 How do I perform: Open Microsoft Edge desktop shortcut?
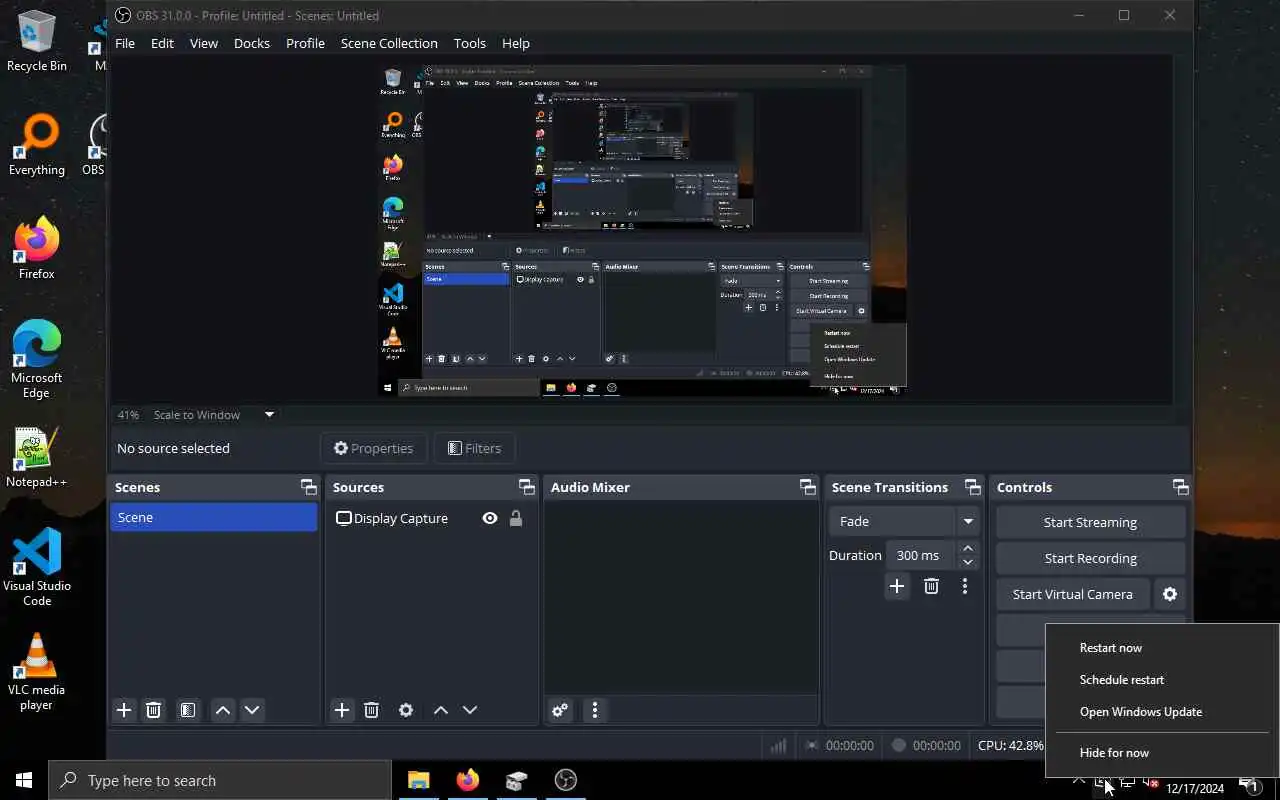pos(37,360)
